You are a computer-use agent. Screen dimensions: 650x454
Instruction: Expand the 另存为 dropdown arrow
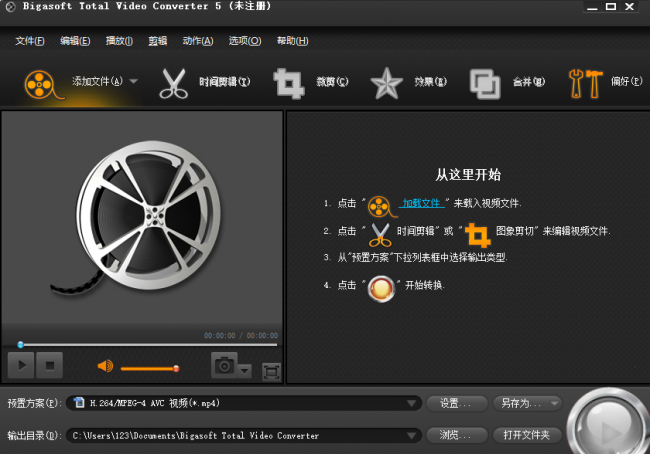point(555,403)
